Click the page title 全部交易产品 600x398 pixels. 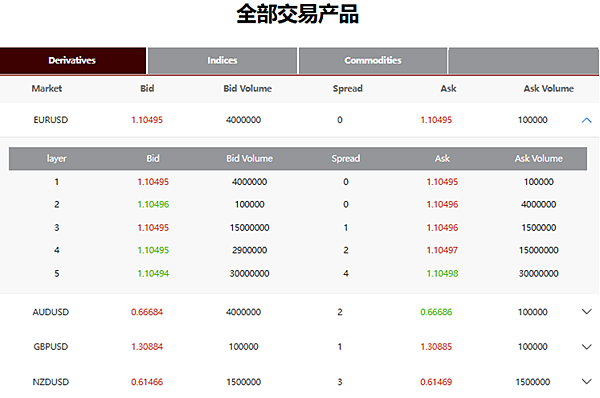pos(298,14)
